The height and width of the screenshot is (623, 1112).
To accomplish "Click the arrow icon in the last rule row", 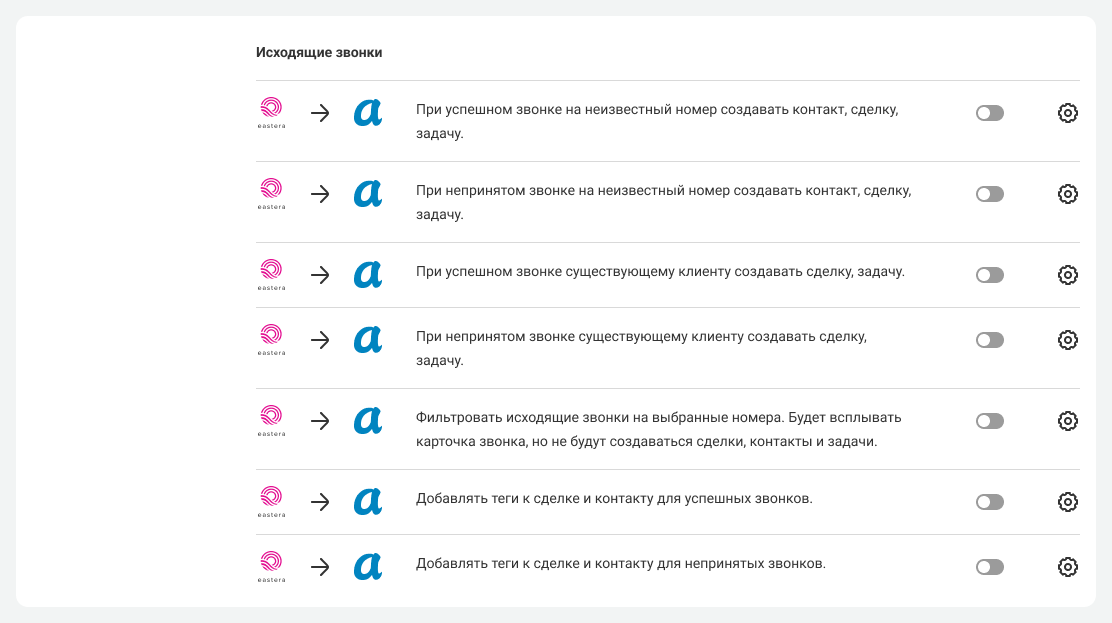I will click(x=320, y=567).
